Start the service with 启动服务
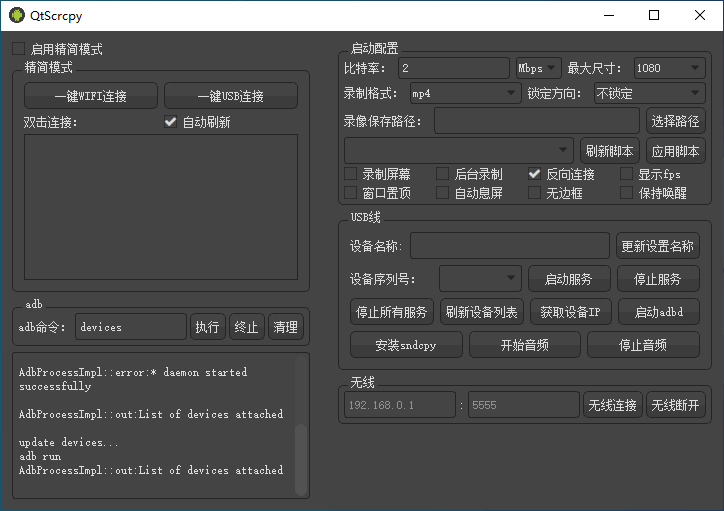Image resolution: width=724 pixels, height=511 pixels. (569, 279)
